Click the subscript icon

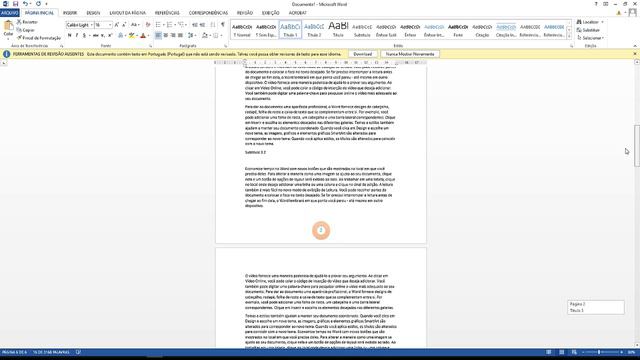pos(102,36)
